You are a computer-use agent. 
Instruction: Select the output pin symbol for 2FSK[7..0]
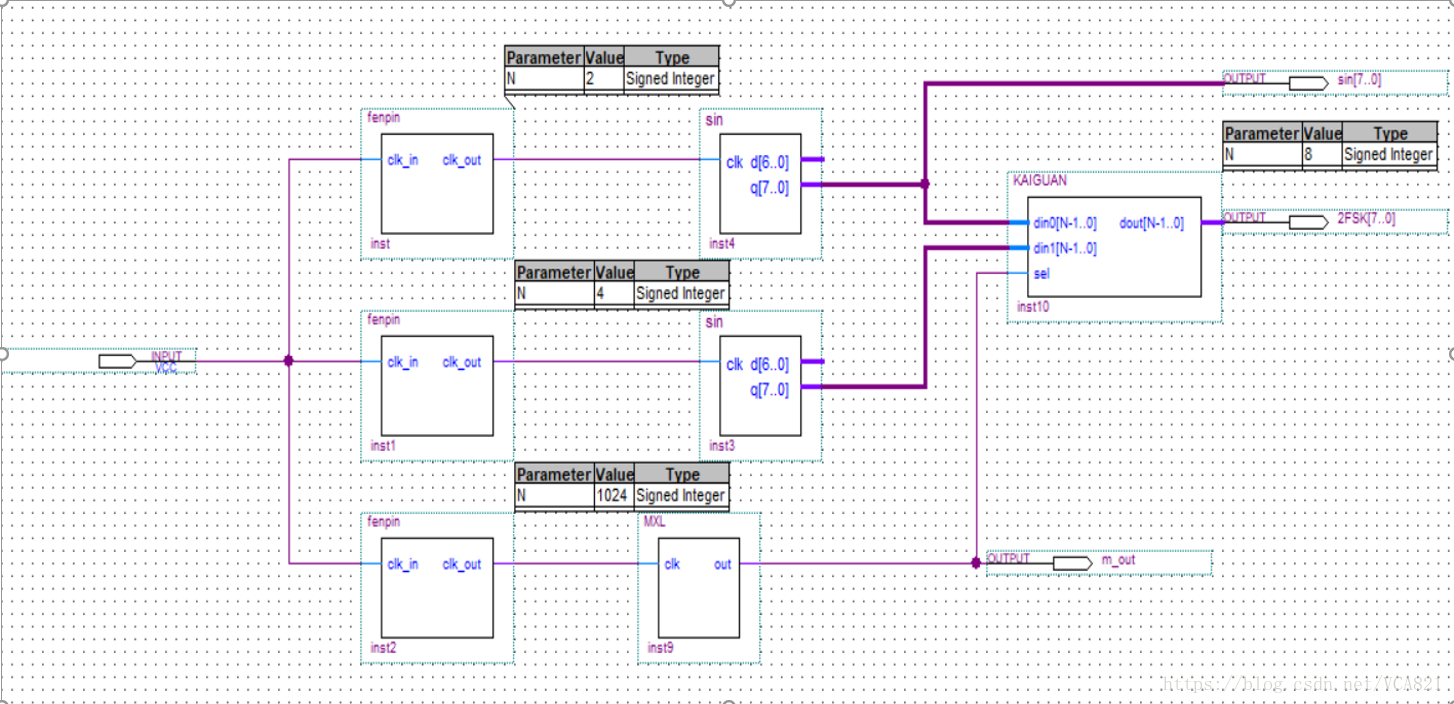coord(1308,221)
